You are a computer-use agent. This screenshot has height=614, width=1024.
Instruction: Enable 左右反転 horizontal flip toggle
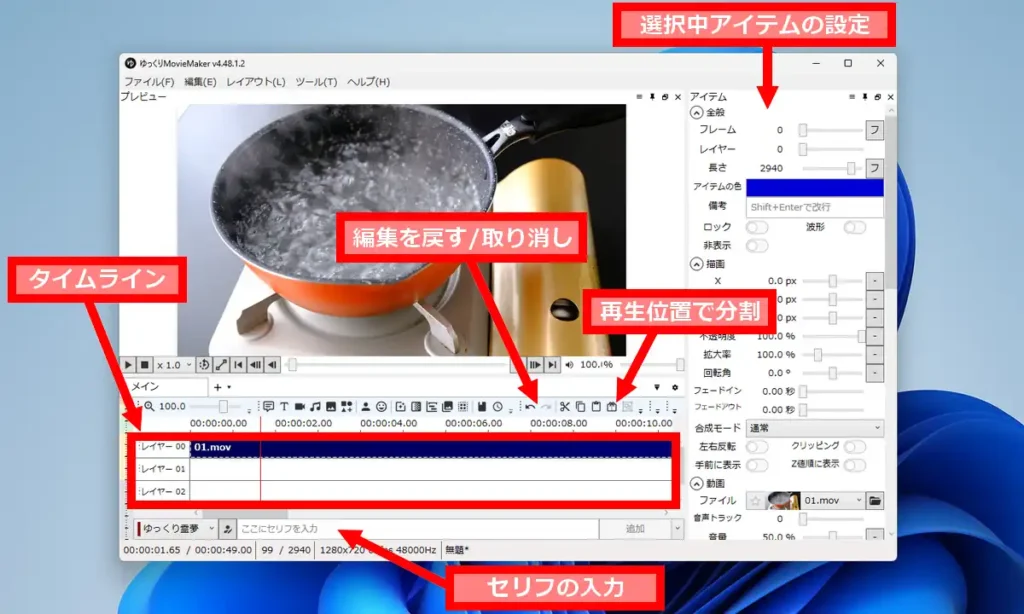(755, 444)
